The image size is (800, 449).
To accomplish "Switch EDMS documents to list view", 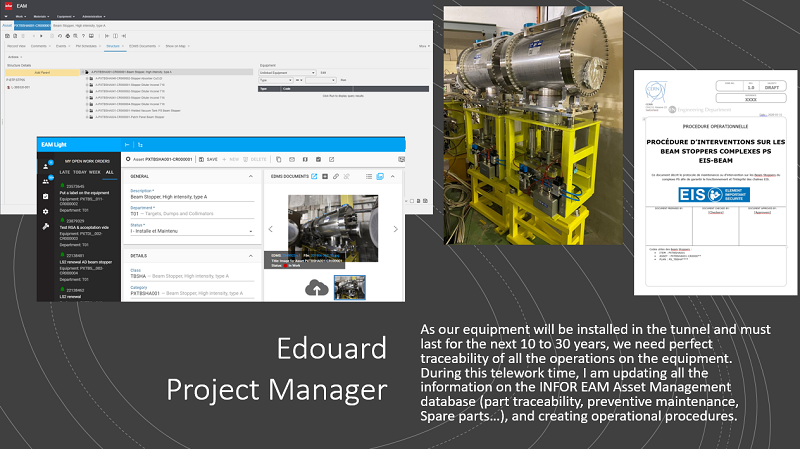I will tap(369, 177).
